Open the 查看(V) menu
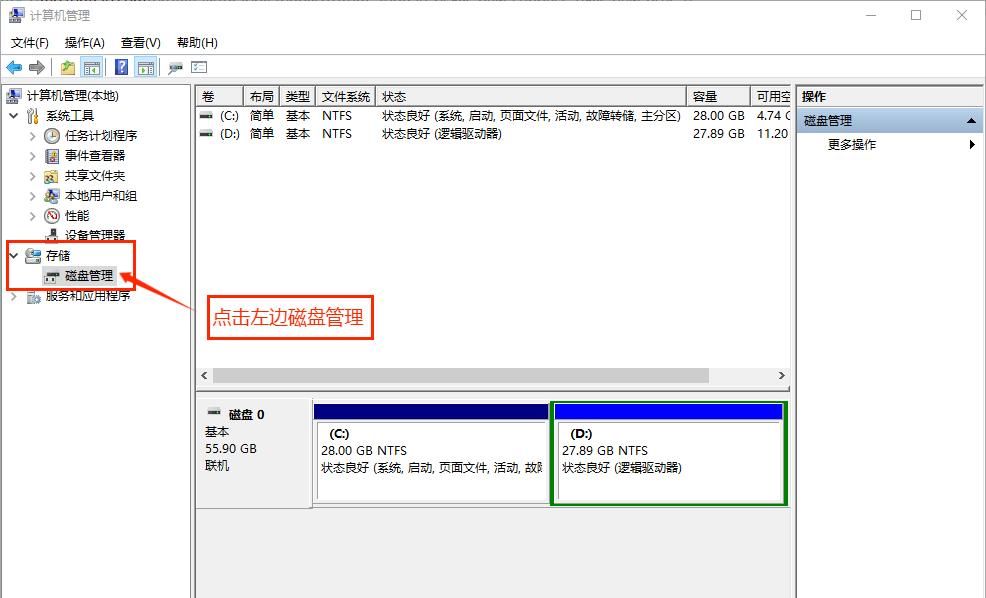The height and width of the screenshot is (598, 986). [x=139, y=42]
